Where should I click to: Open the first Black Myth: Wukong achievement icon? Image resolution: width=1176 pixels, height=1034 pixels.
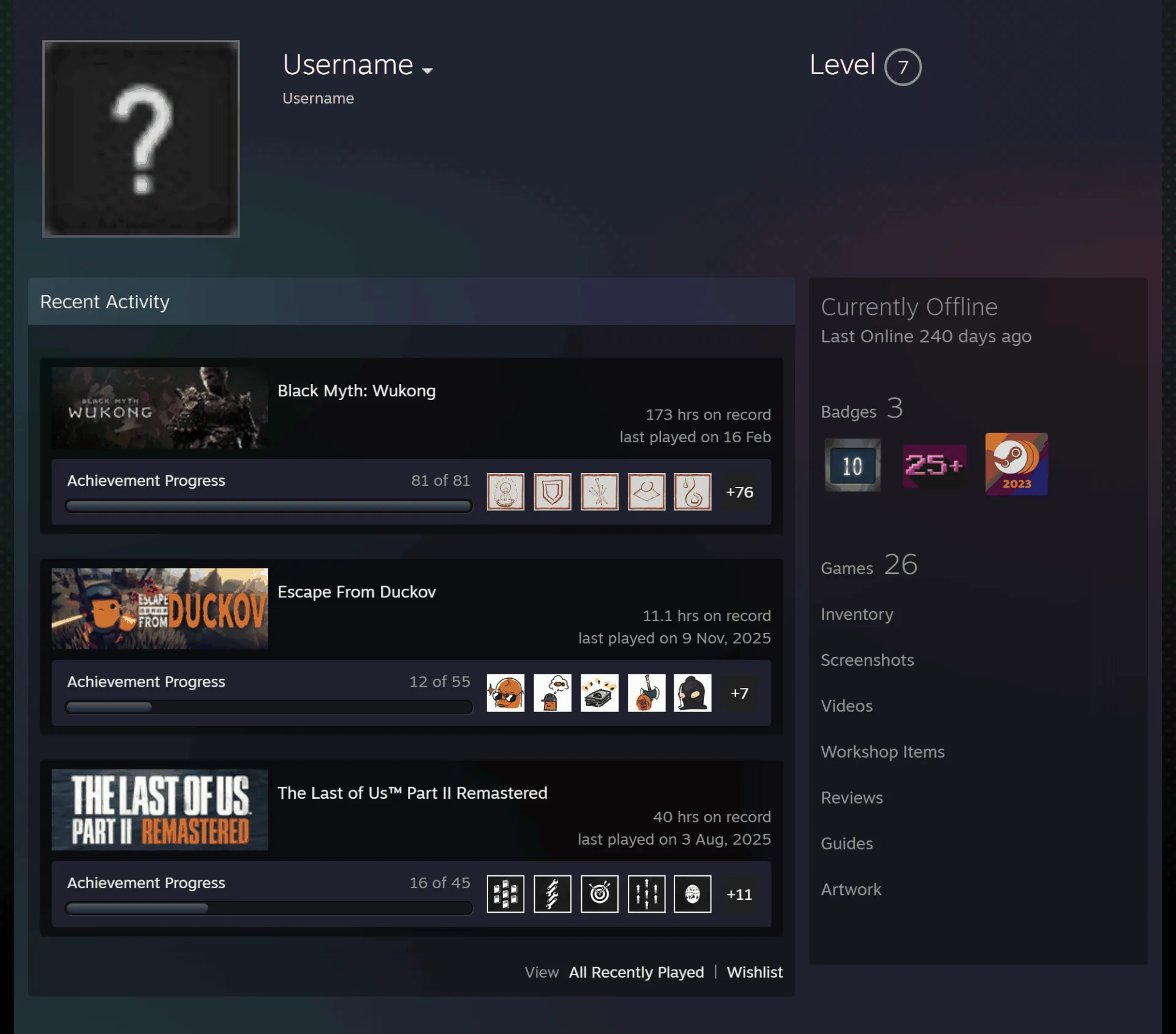(505, 491)
